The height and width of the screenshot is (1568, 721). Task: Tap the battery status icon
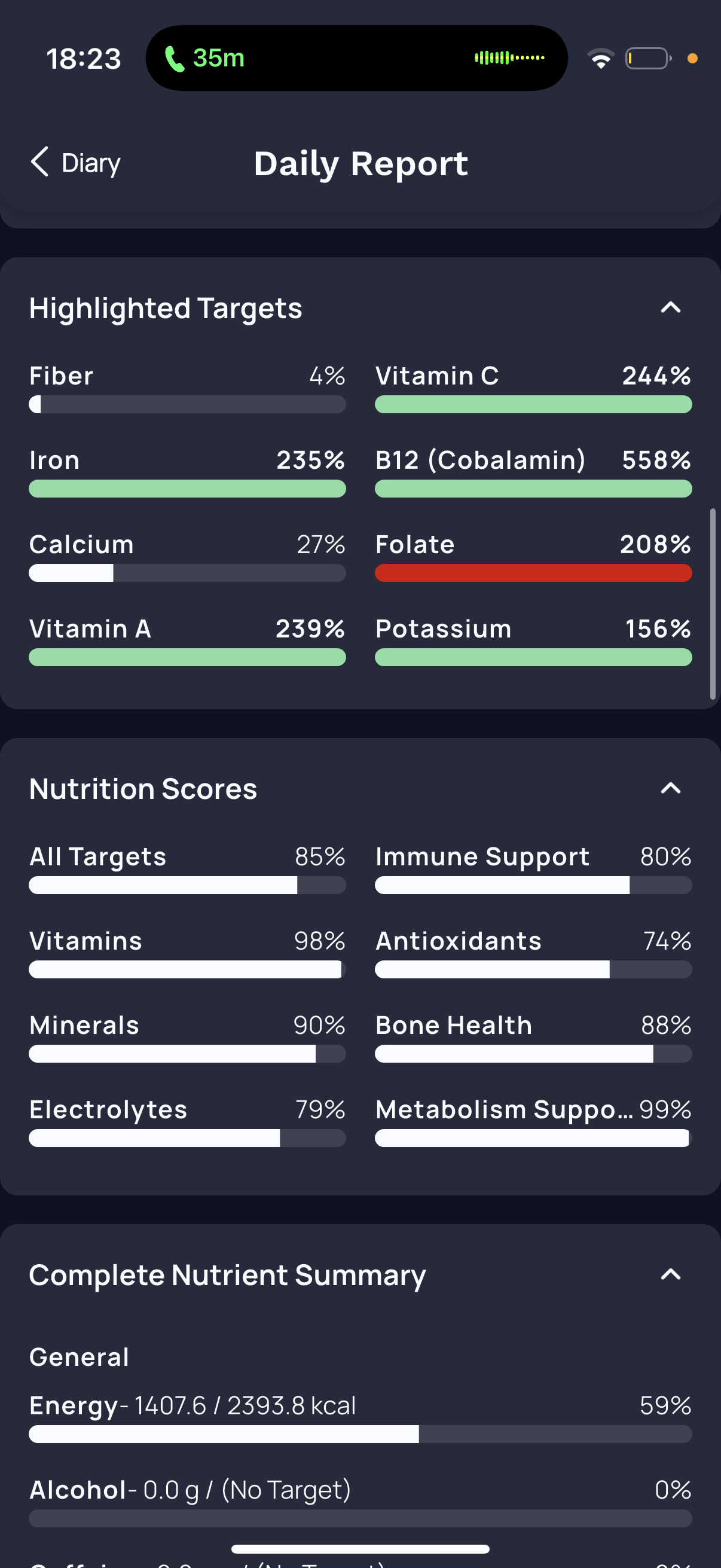coord(648,59)
